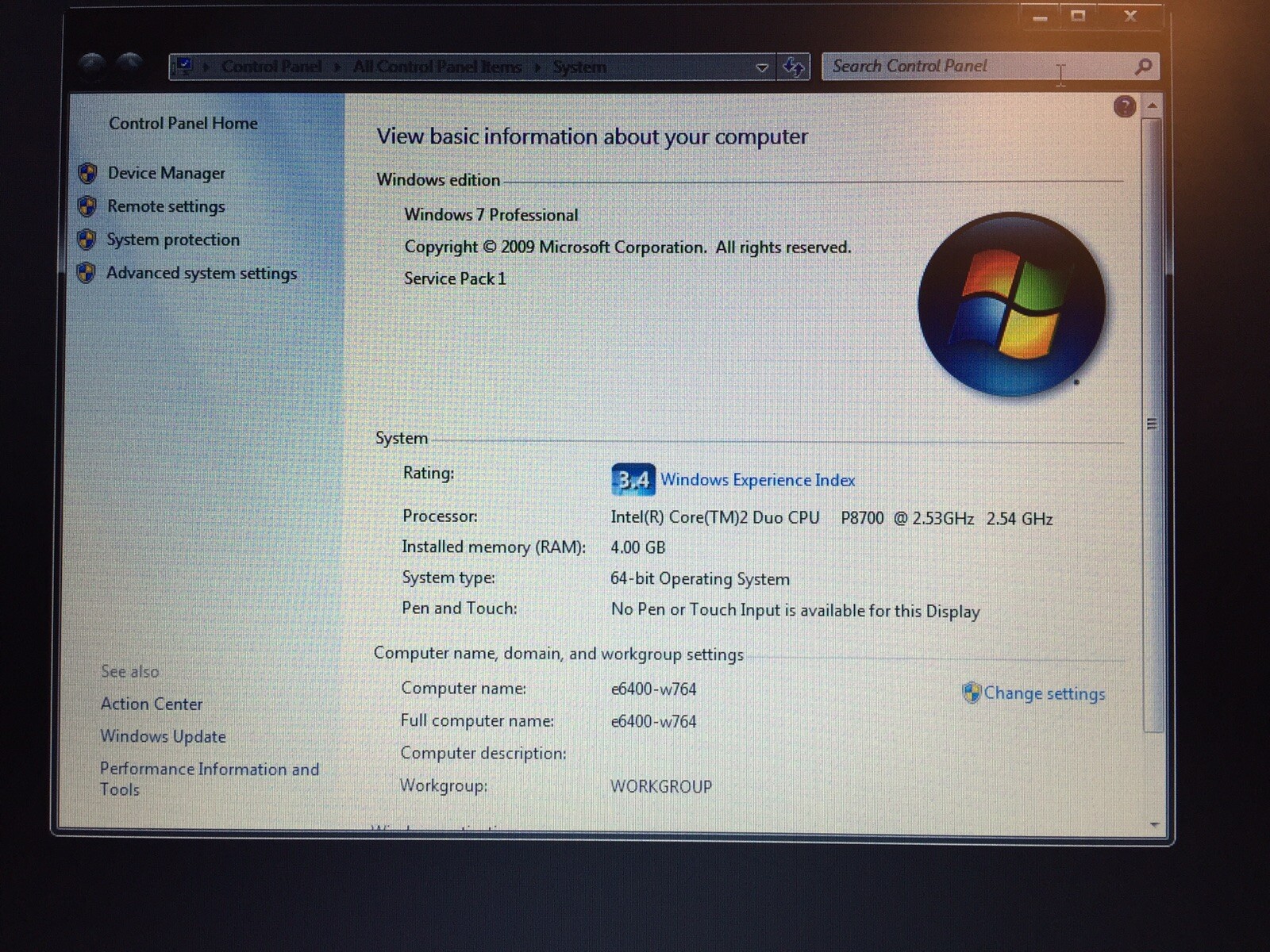Open the address bar history dropdown
Screen dimensions: 1270x952
click(762, 67)
